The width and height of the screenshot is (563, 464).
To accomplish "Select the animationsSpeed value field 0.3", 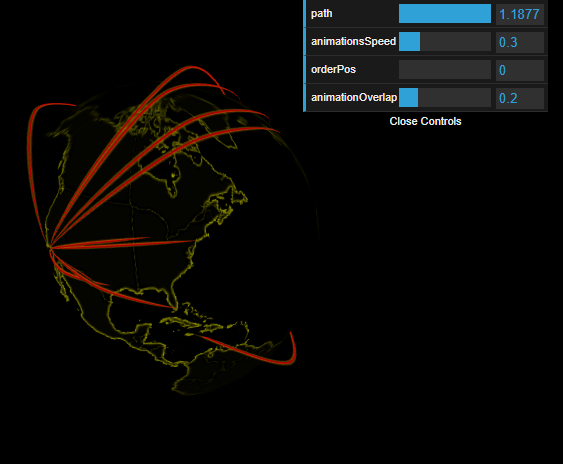I will click(520, 42).
